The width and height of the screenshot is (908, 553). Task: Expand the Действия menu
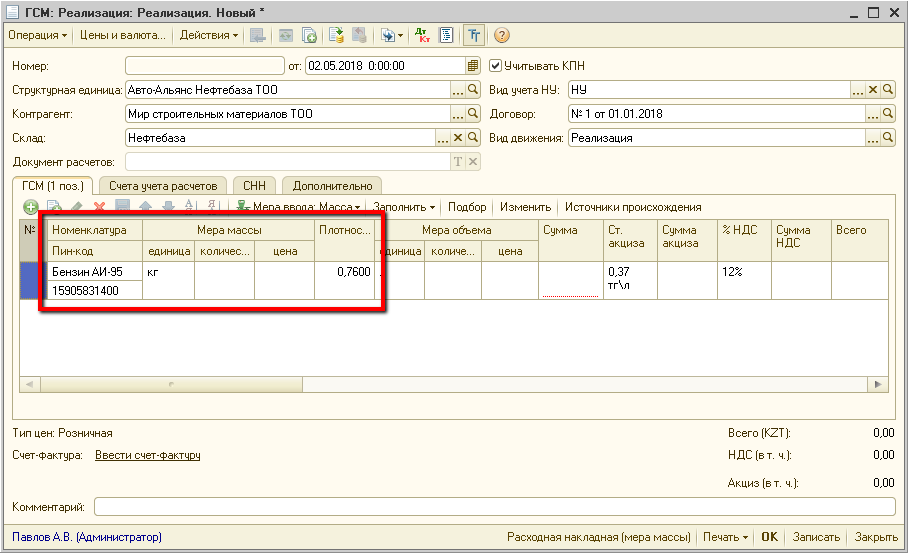[x=208, y=35]
